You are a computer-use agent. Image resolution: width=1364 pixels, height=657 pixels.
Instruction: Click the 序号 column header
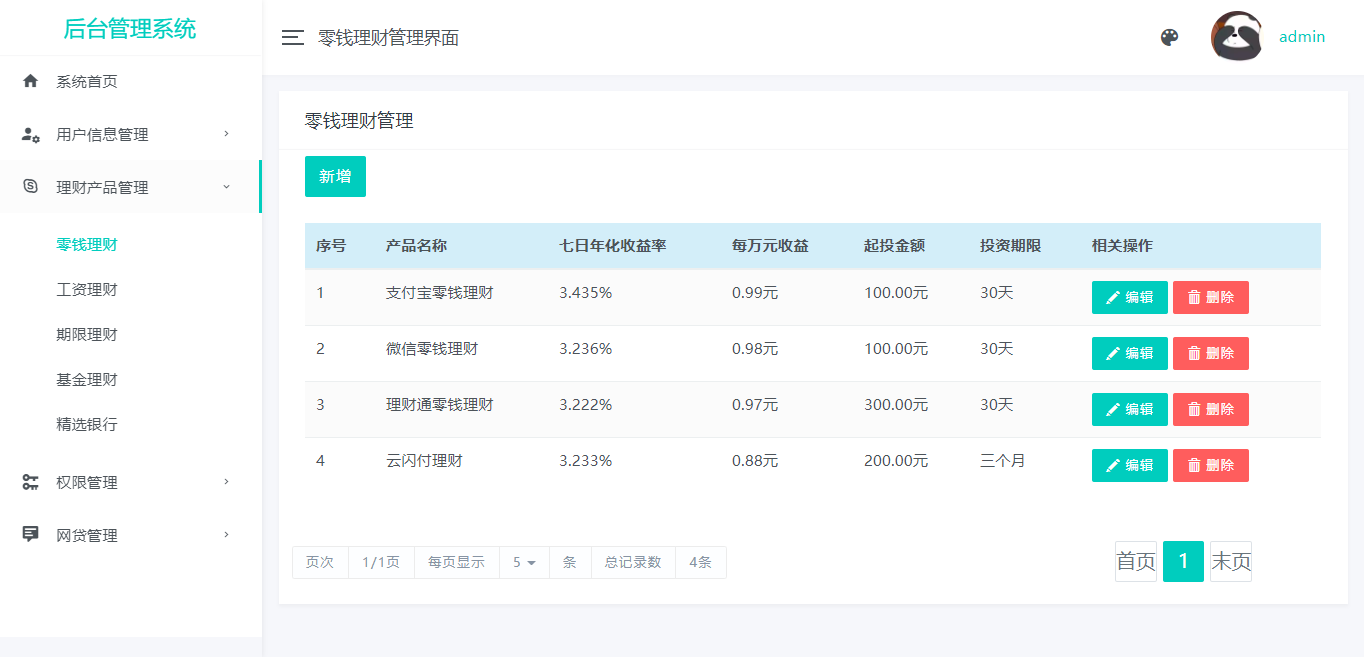point(331,246)
